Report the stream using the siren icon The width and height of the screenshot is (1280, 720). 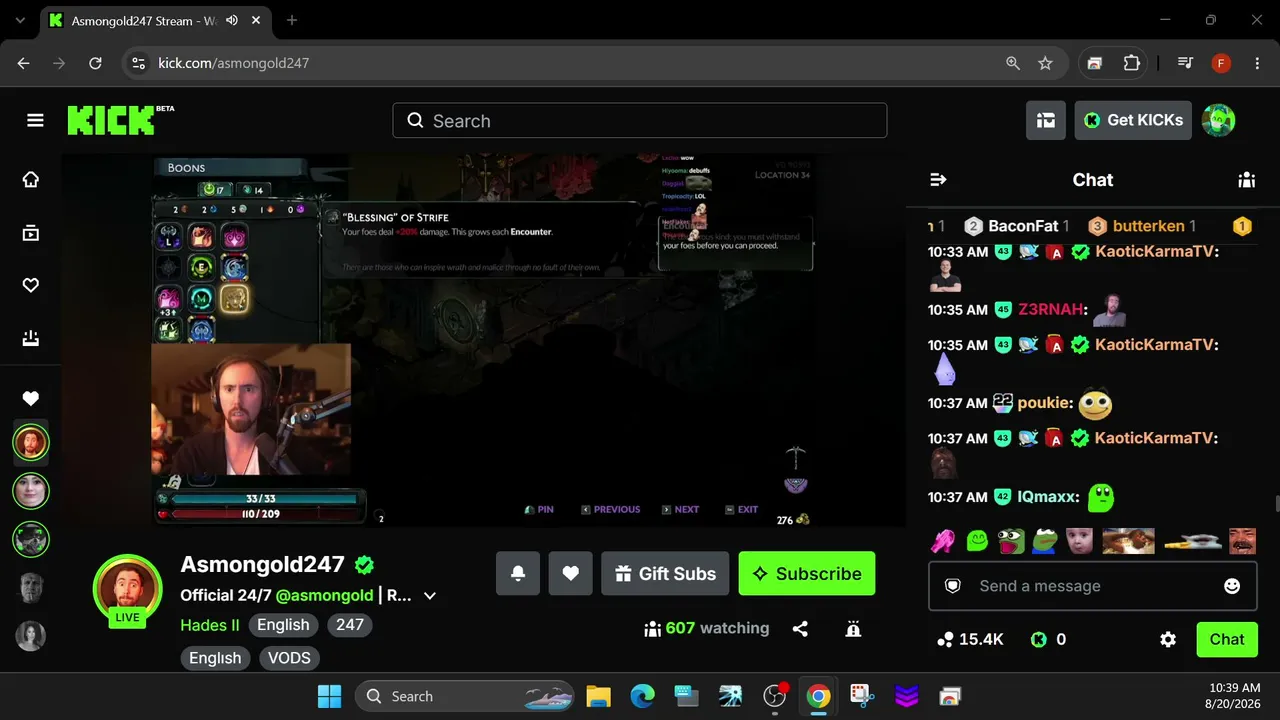pos(853,629)
